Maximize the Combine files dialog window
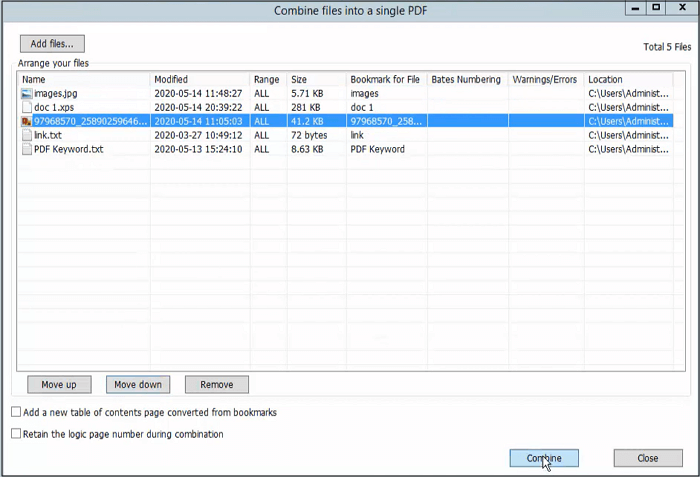This screenshot has height=477, width=700. tap(656, 8)
